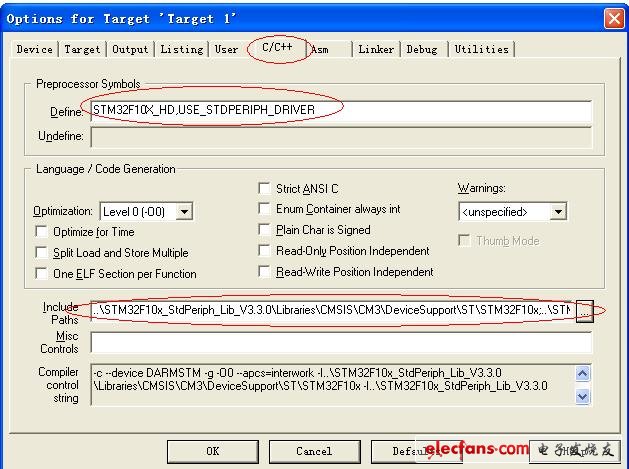Check One ELF Section per Function

41,273
